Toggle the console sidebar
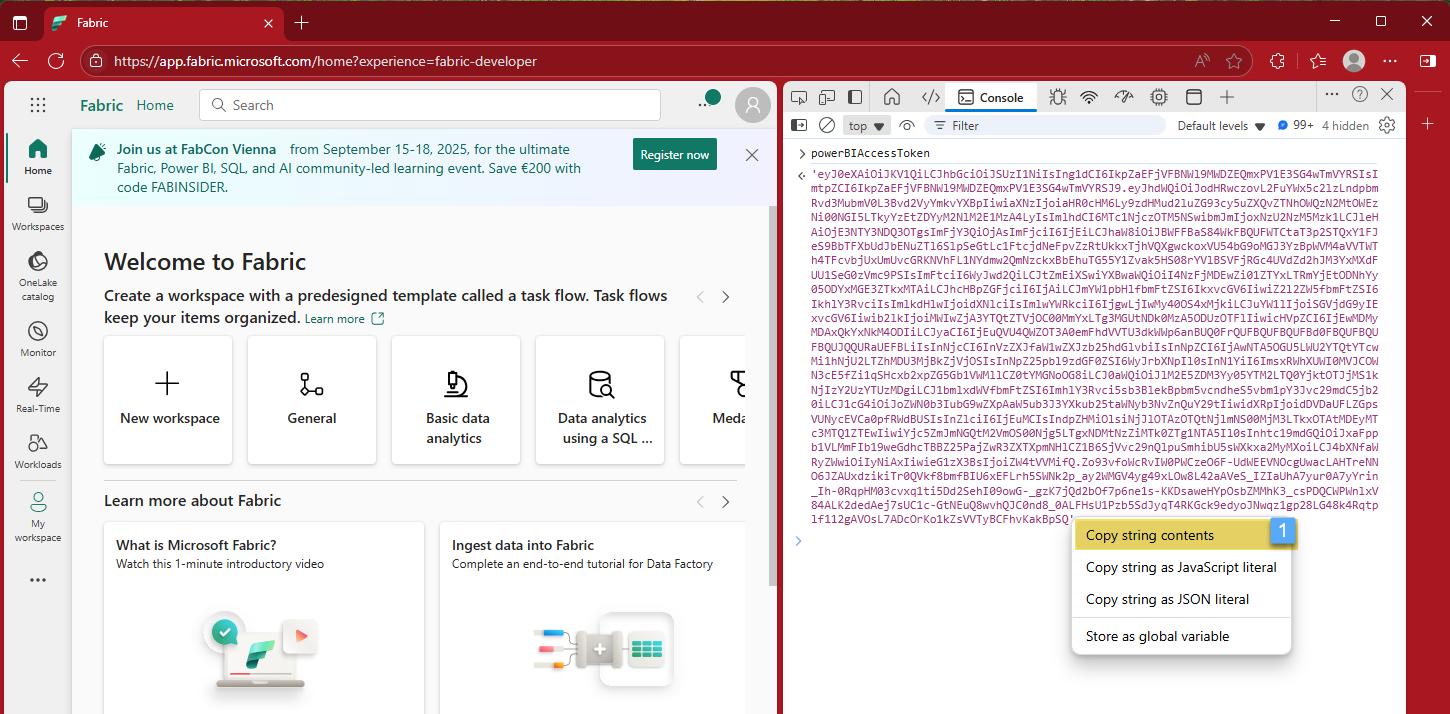Viewport: 1450px width, 714px height. (x=799, y=126)
